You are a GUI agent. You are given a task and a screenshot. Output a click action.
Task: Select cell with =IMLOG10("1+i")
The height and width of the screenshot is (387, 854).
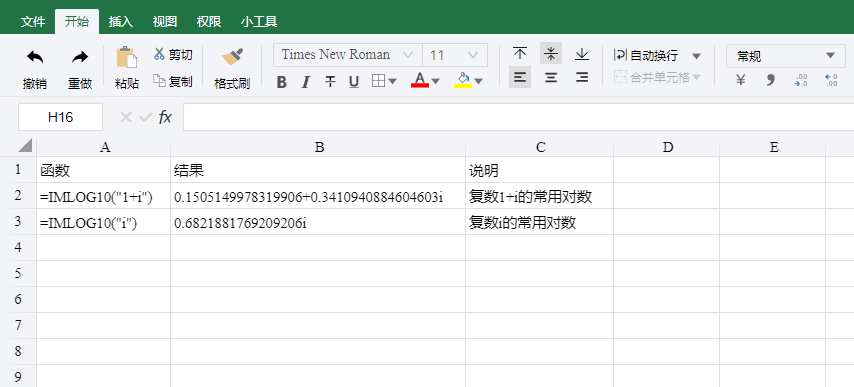[x=103, y=196]
